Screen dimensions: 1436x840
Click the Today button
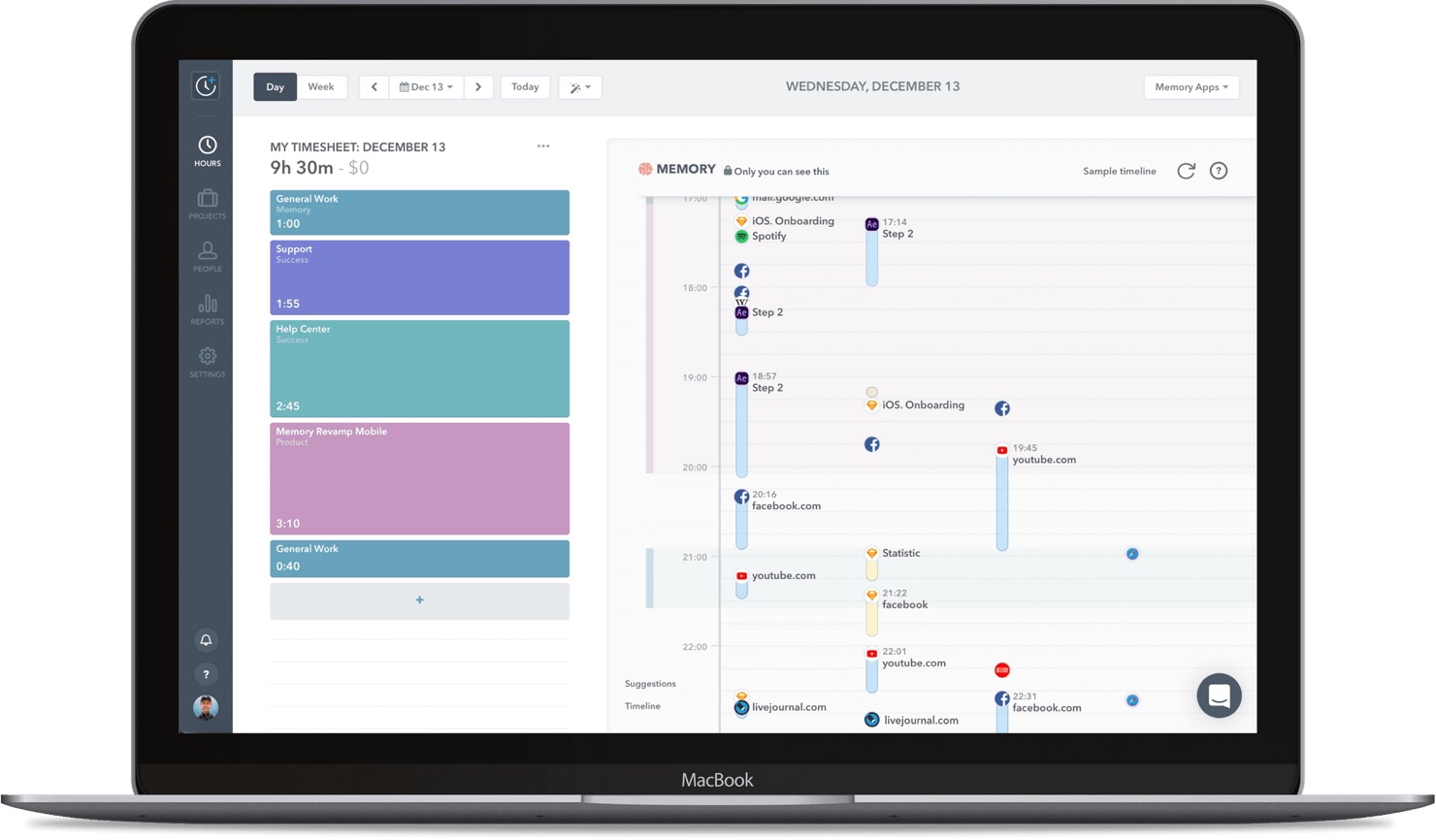click(525, 86)
